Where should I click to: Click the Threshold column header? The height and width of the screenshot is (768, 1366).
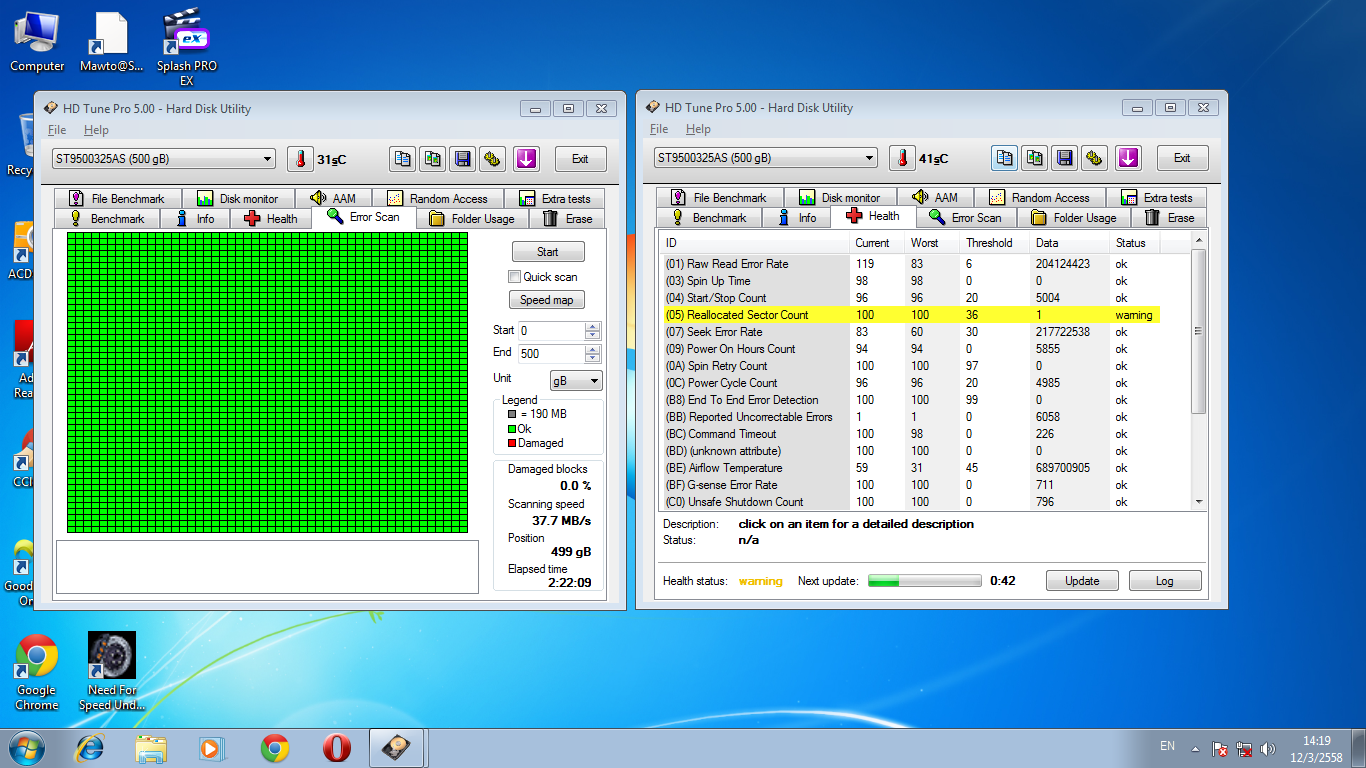(994, 243)
